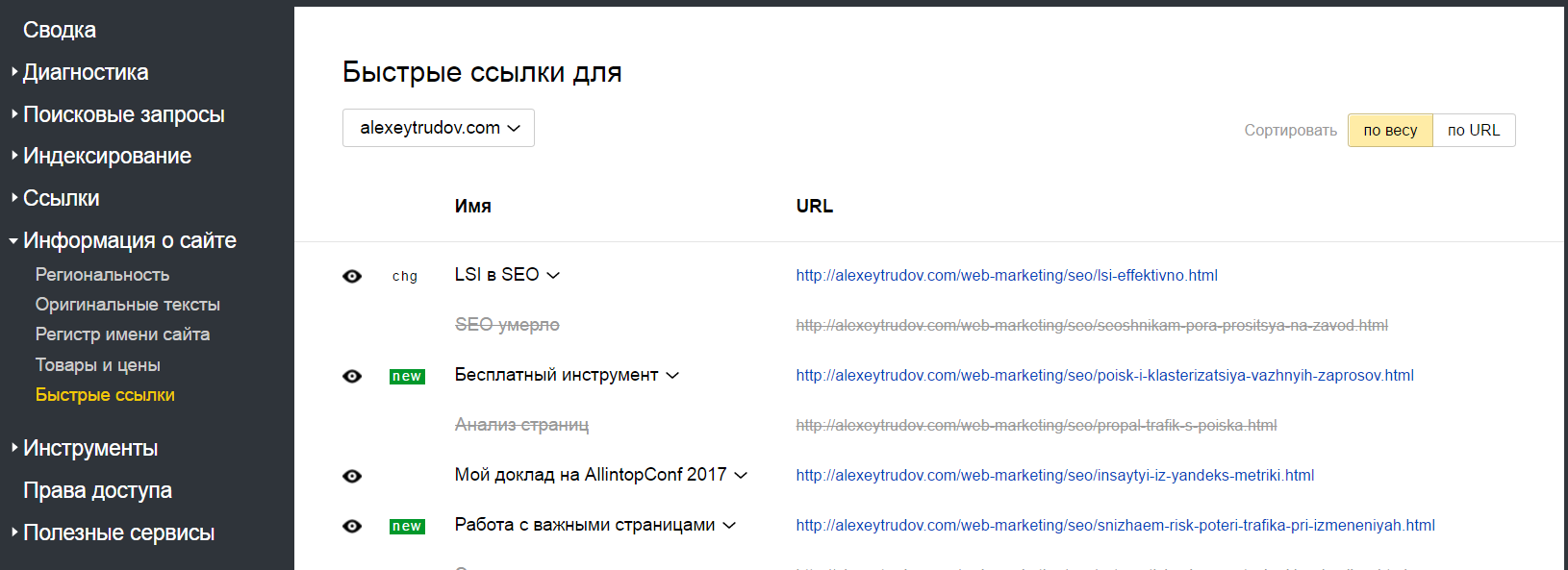
Task: Open the lsi-effektivno.html URL link
Action: (x=1006, y=276)
